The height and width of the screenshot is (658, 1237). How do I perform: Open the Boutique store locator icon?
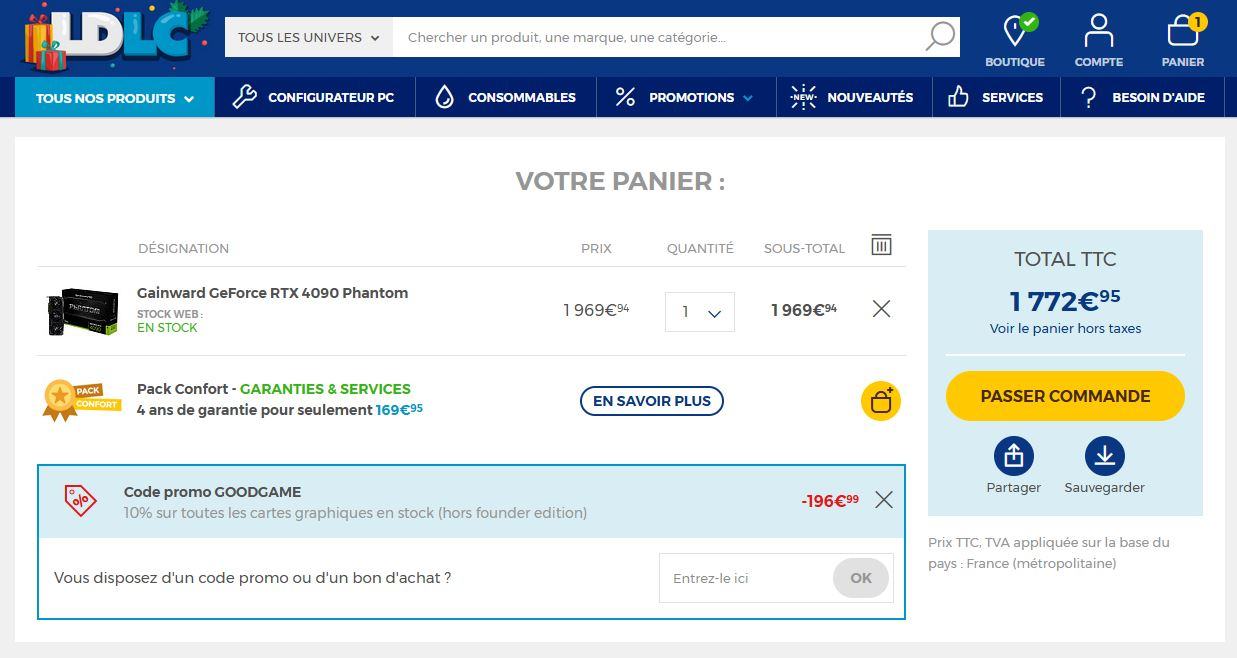click(1015, 40)
